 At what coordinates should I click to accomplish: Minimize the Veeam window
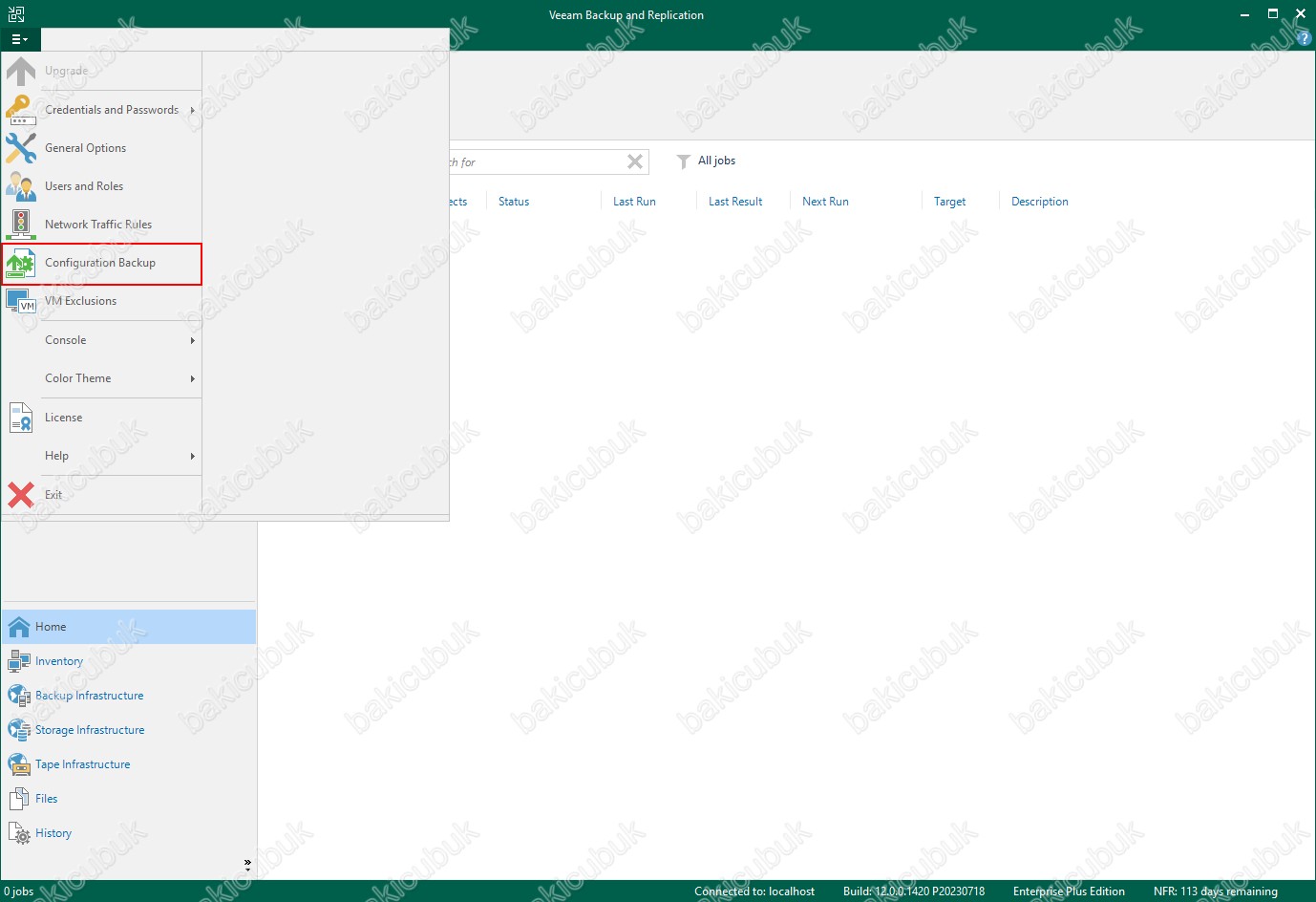tap(1244, 14)
